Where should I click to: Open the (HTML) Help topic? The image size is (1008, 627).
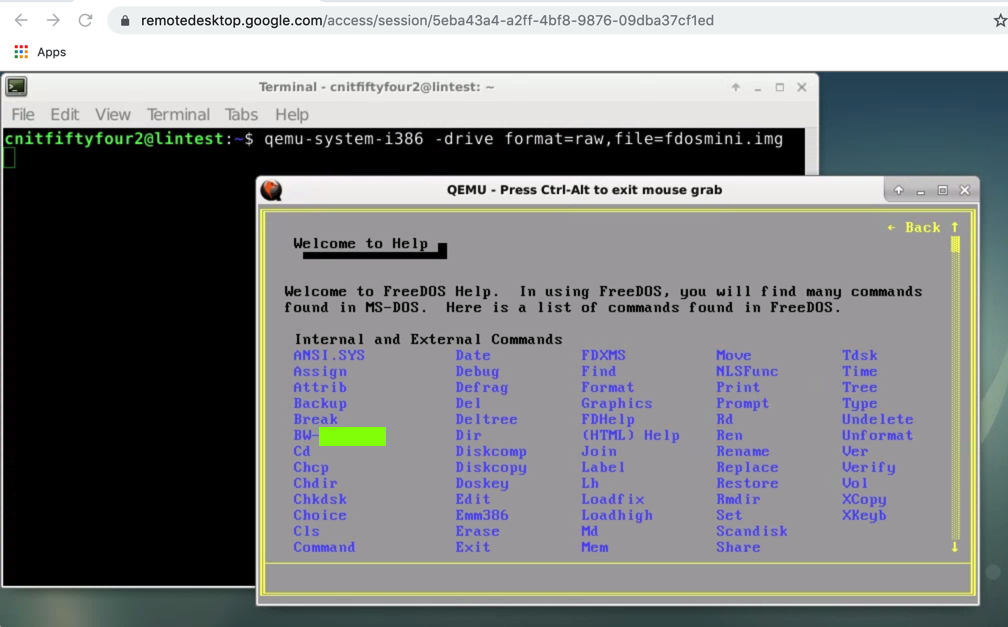[x=631, y=435]
